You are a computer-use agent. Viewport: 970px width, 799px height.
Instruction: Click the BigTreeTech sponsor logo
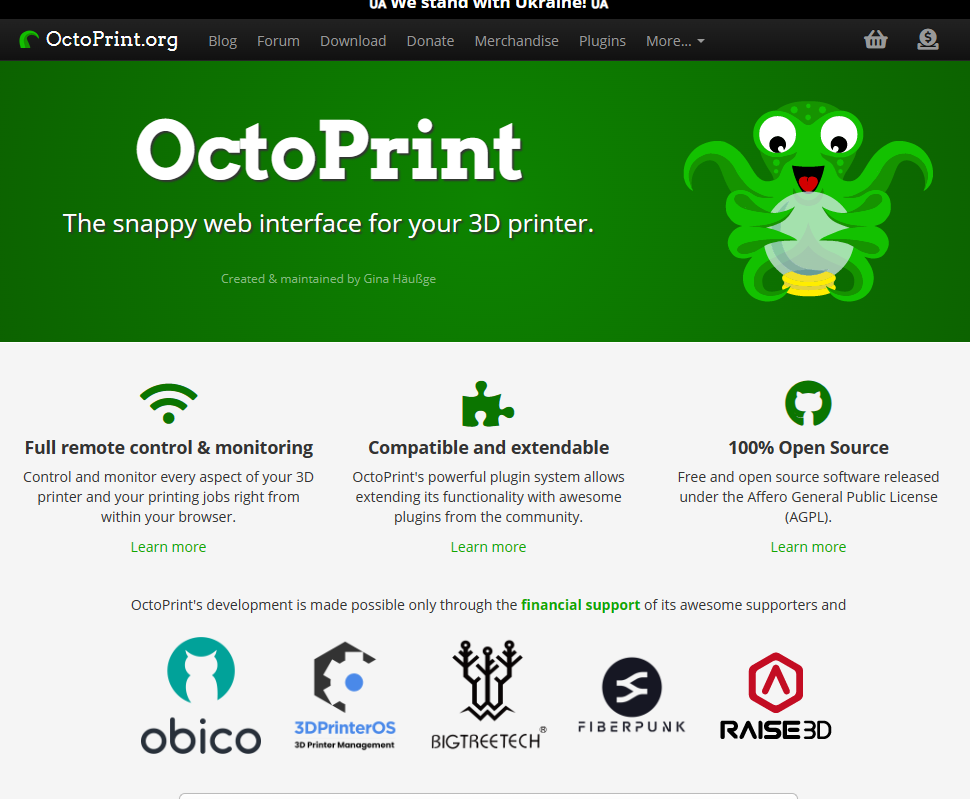pyautogui.click(x=489, y=694)
